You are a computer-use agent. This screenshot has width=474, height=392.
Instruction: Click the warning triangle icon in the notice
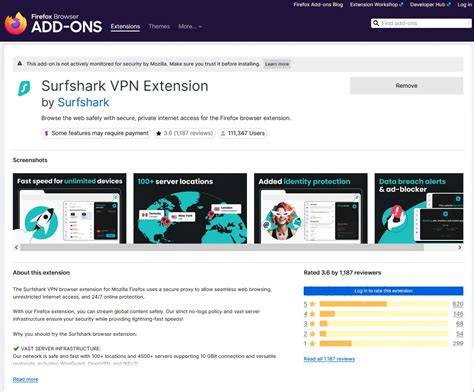tap(20, 63)
